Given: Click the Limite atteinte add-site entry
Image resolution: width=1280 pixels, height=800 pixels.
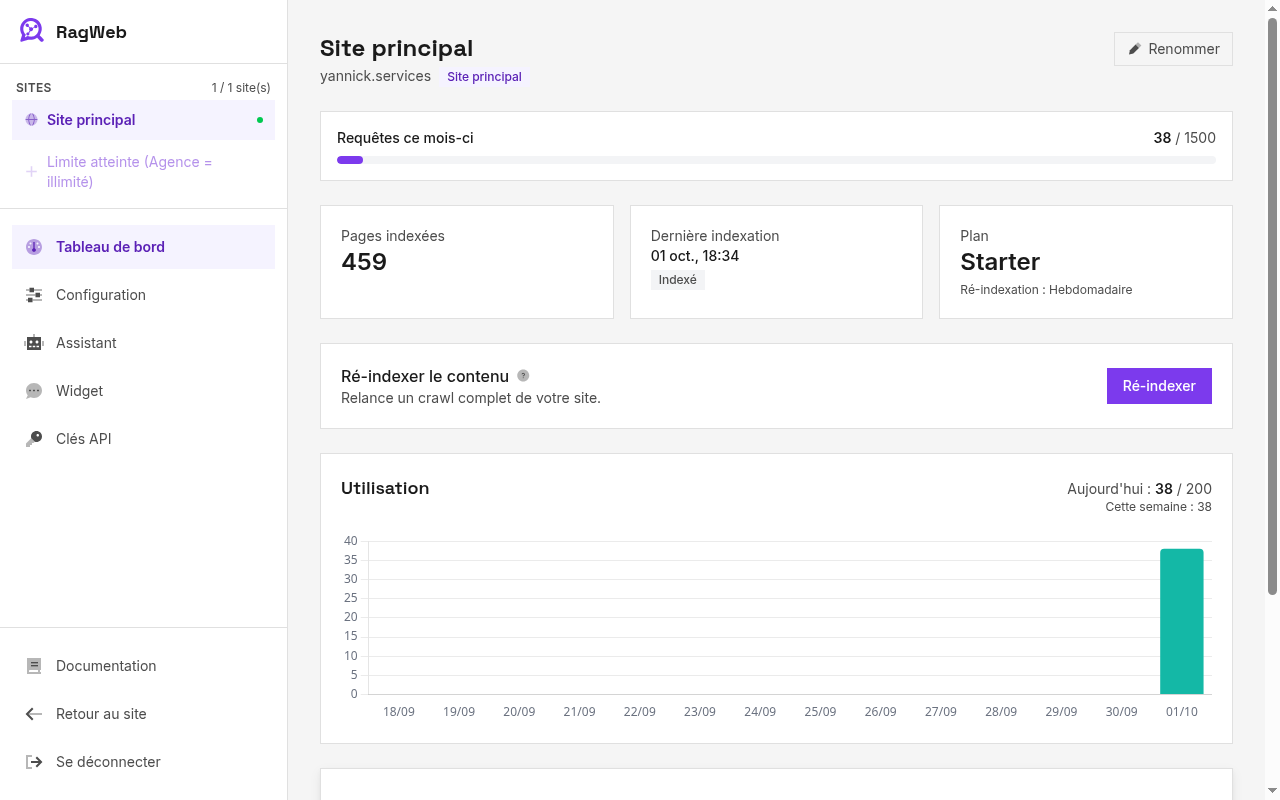Looking at the screenshot, I should (x=143, y=172).
